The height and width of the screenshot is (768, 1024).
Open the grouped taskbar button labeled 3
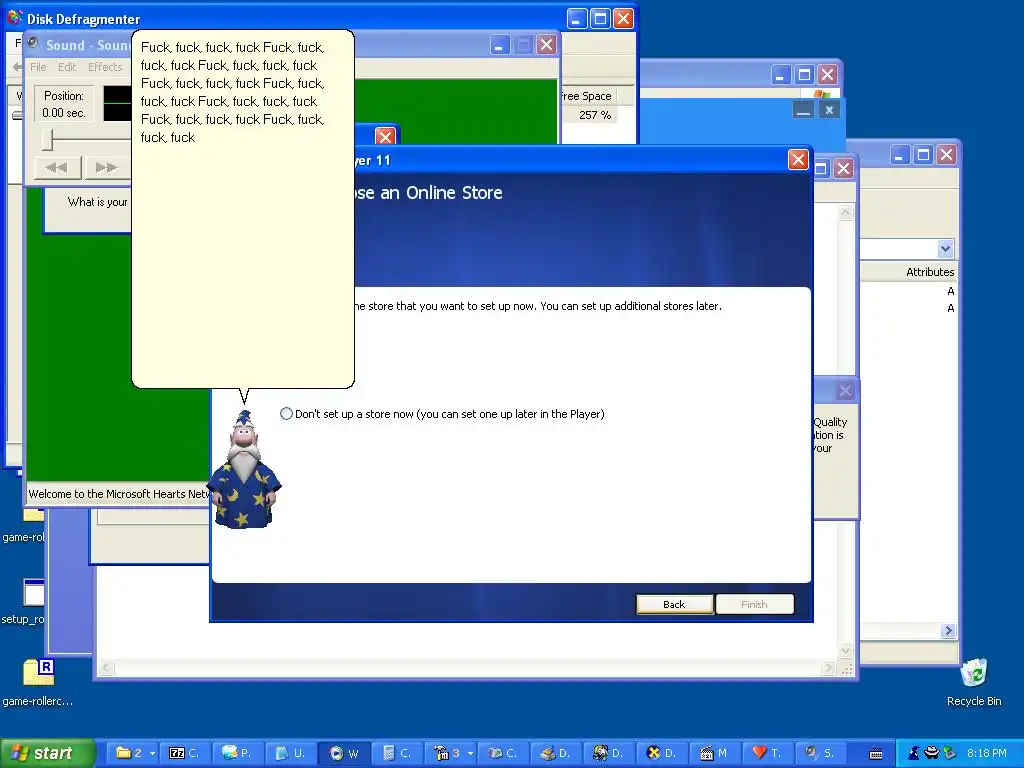[x=451, y=753]
